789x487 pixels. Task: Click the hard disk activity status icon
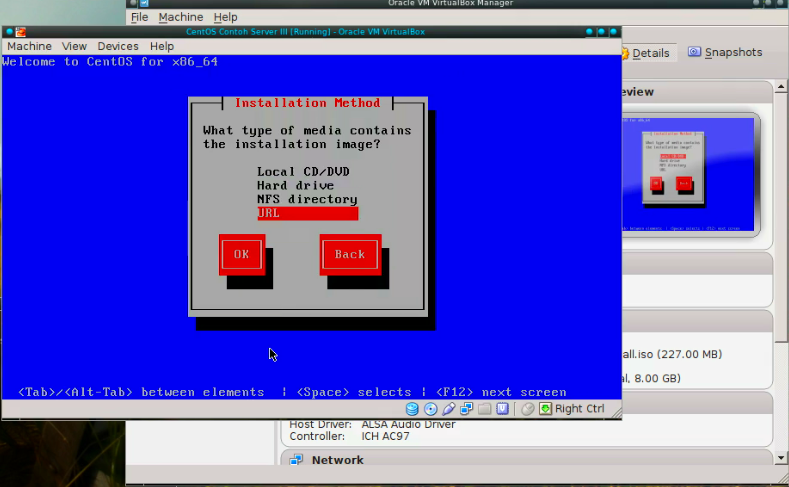(x=412, y=409)
